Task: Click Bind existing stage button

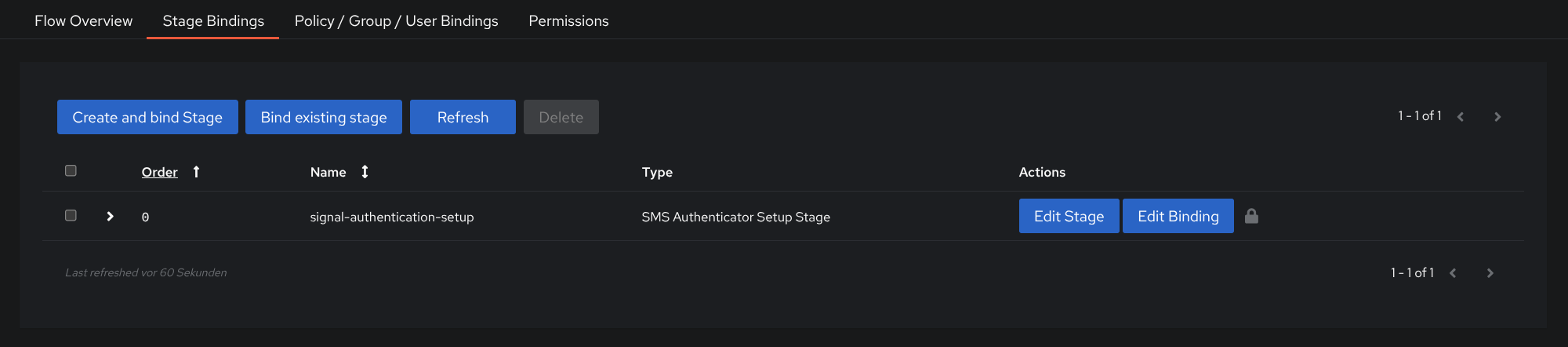Action: pyautogui.click(x=324, y=117)
